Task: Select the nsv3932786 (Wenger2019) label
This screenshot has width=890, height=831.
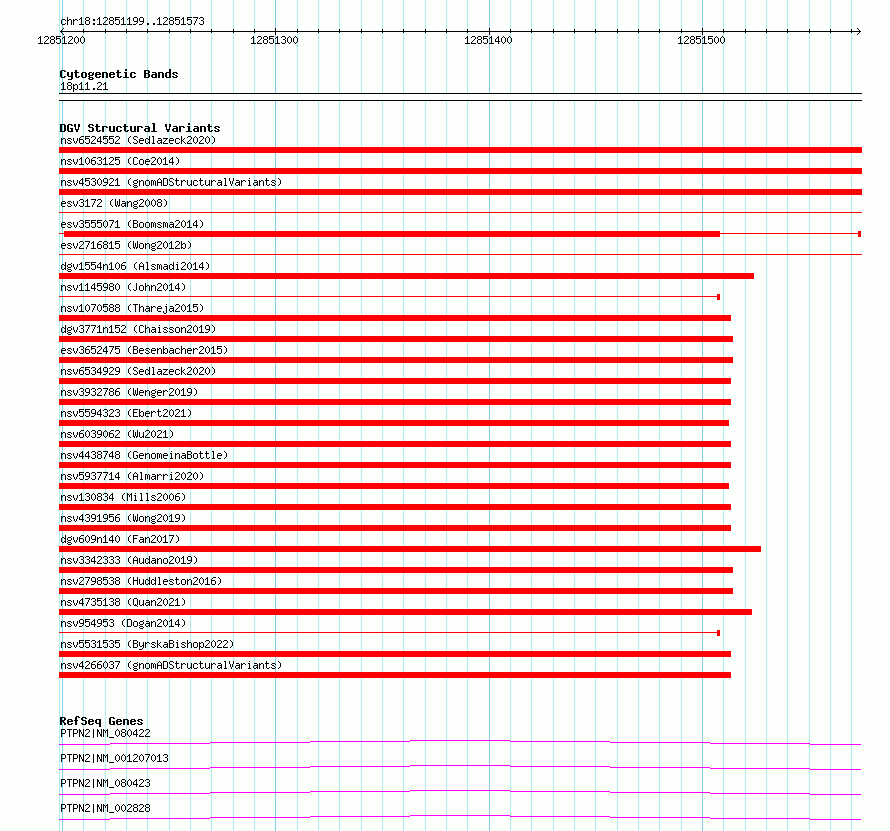Action: 129,392
